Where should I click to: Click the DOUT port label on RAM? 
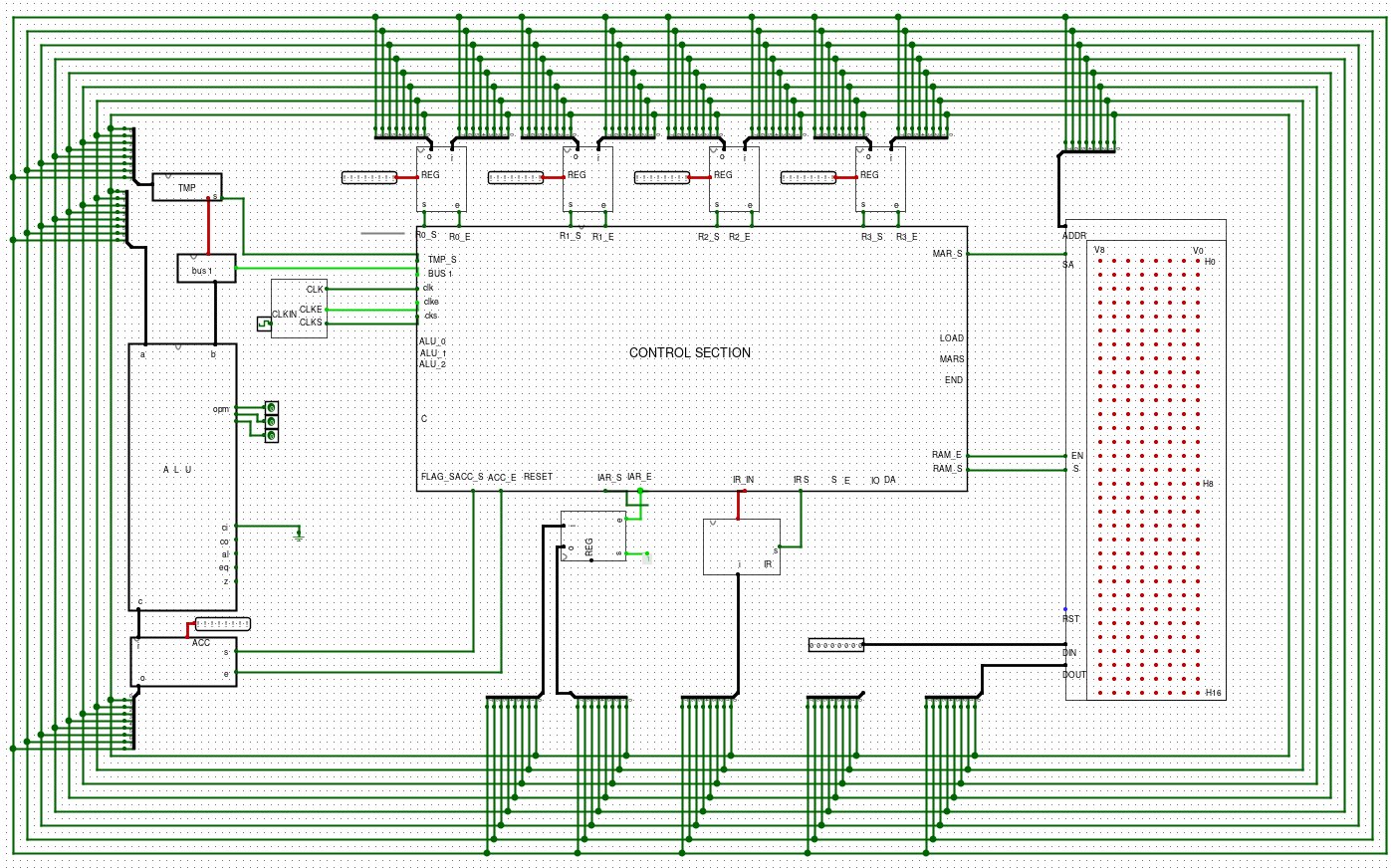(x=1074, y=674)
